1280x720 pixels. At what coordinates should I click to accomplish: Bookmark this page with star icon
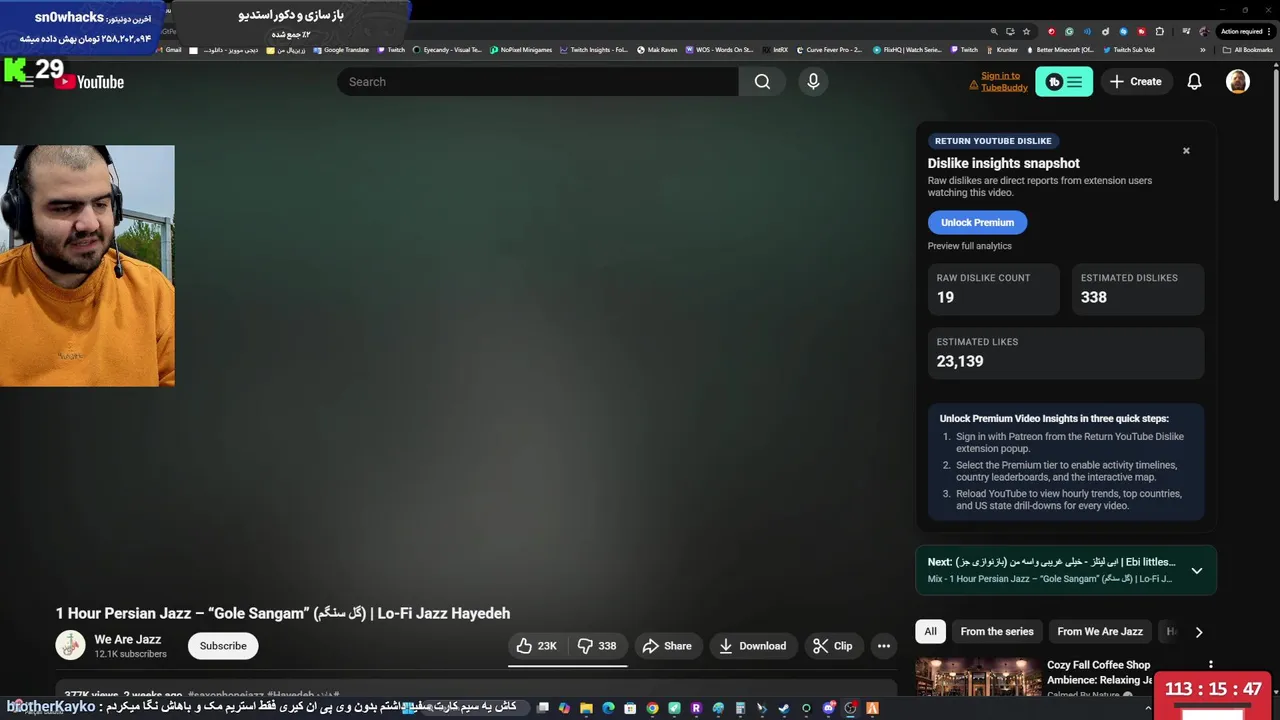[1026, 31]
